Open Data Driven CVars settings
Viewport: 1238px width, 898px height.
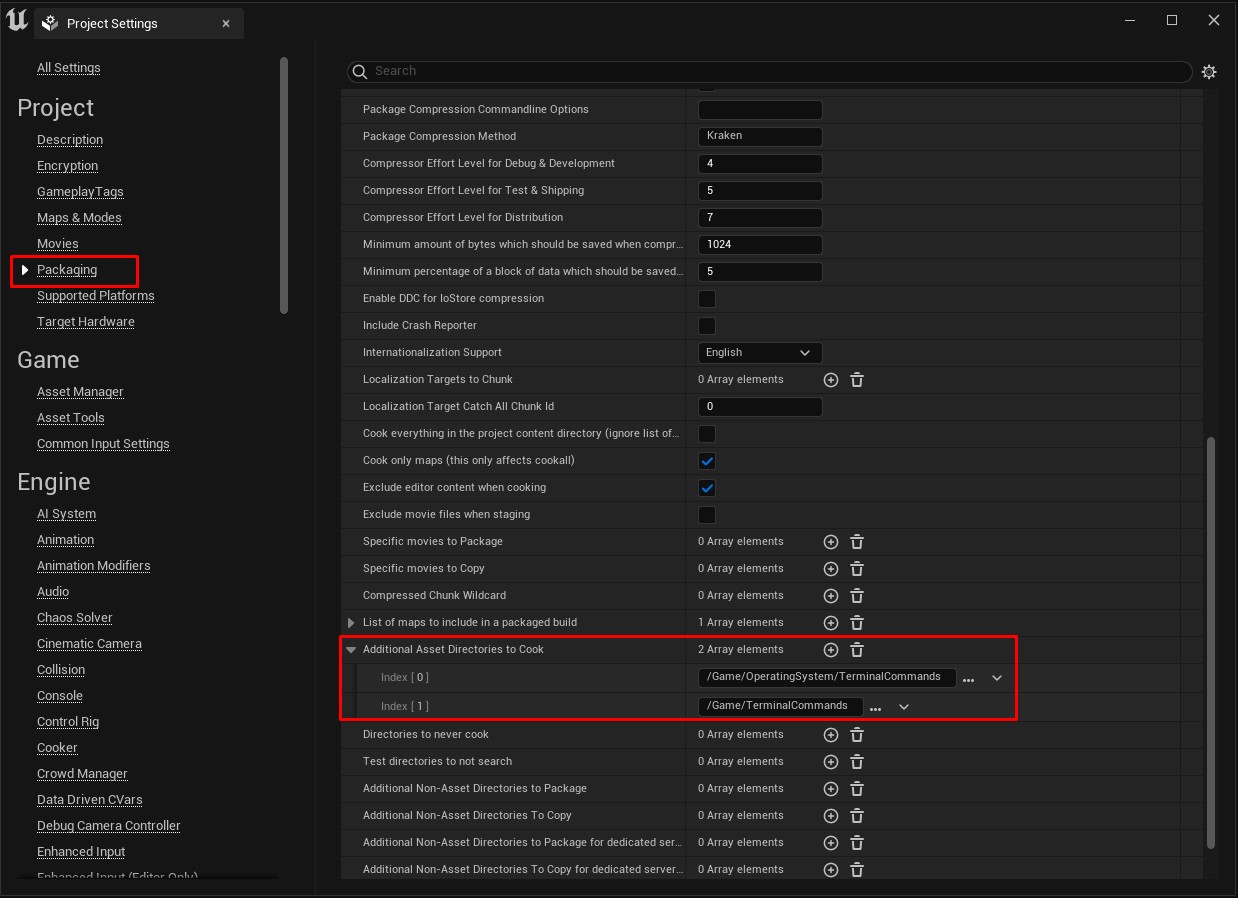tap(90, 800)
